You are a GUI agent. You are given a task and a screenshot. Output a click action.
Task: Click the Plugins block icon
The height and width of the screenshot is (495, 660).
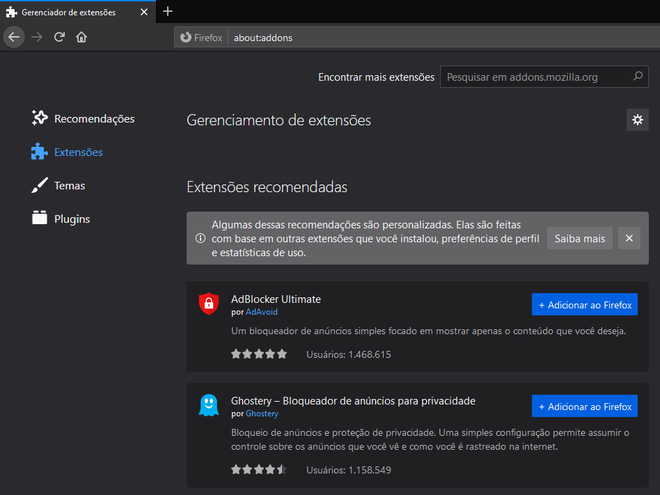tap(40, 218)
